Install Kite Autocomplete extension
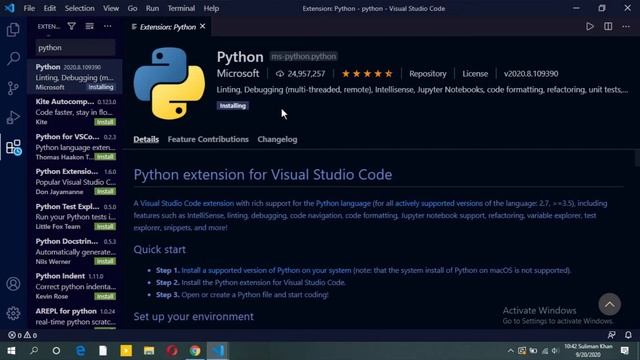Screen dimensions: 640x360 point(105,122)
